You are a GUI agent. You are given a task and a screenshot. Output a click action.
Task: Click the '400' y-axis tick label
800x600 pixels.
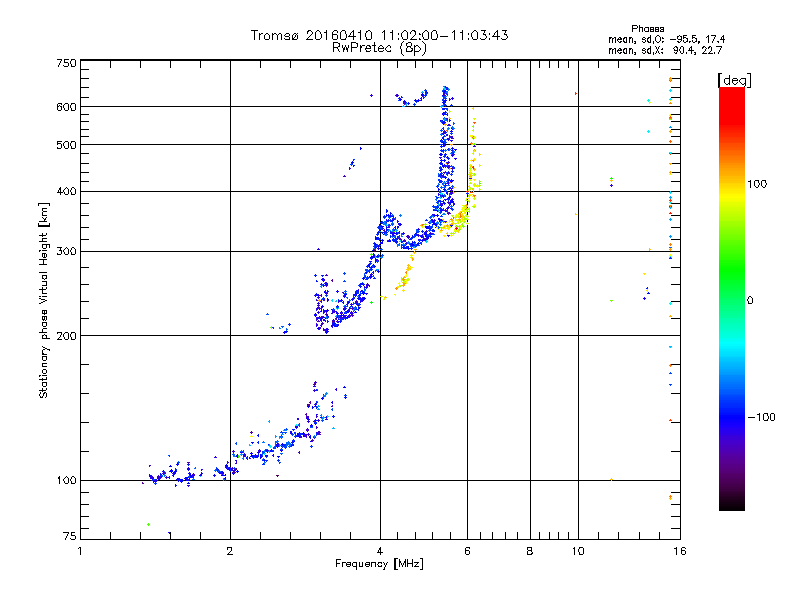tap(66, 192)
